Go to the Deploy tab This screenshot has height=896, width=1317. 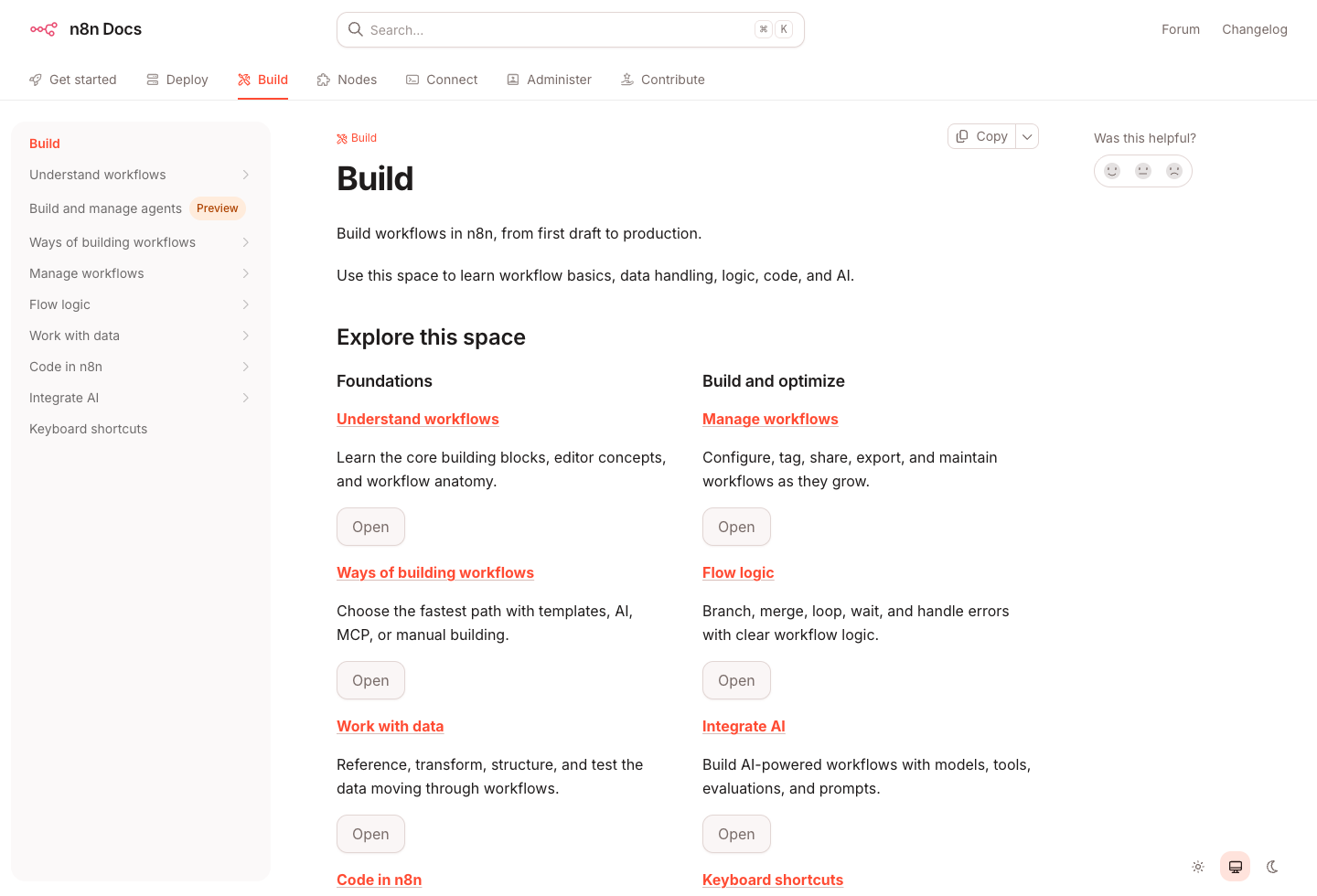pos(177,80)
